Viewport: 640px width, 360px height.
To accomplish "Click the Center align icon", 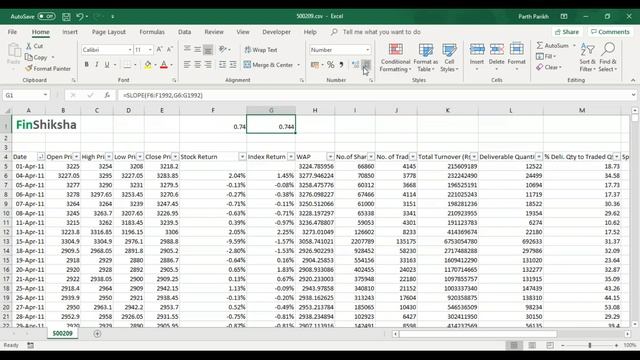I will coord(198,64).
